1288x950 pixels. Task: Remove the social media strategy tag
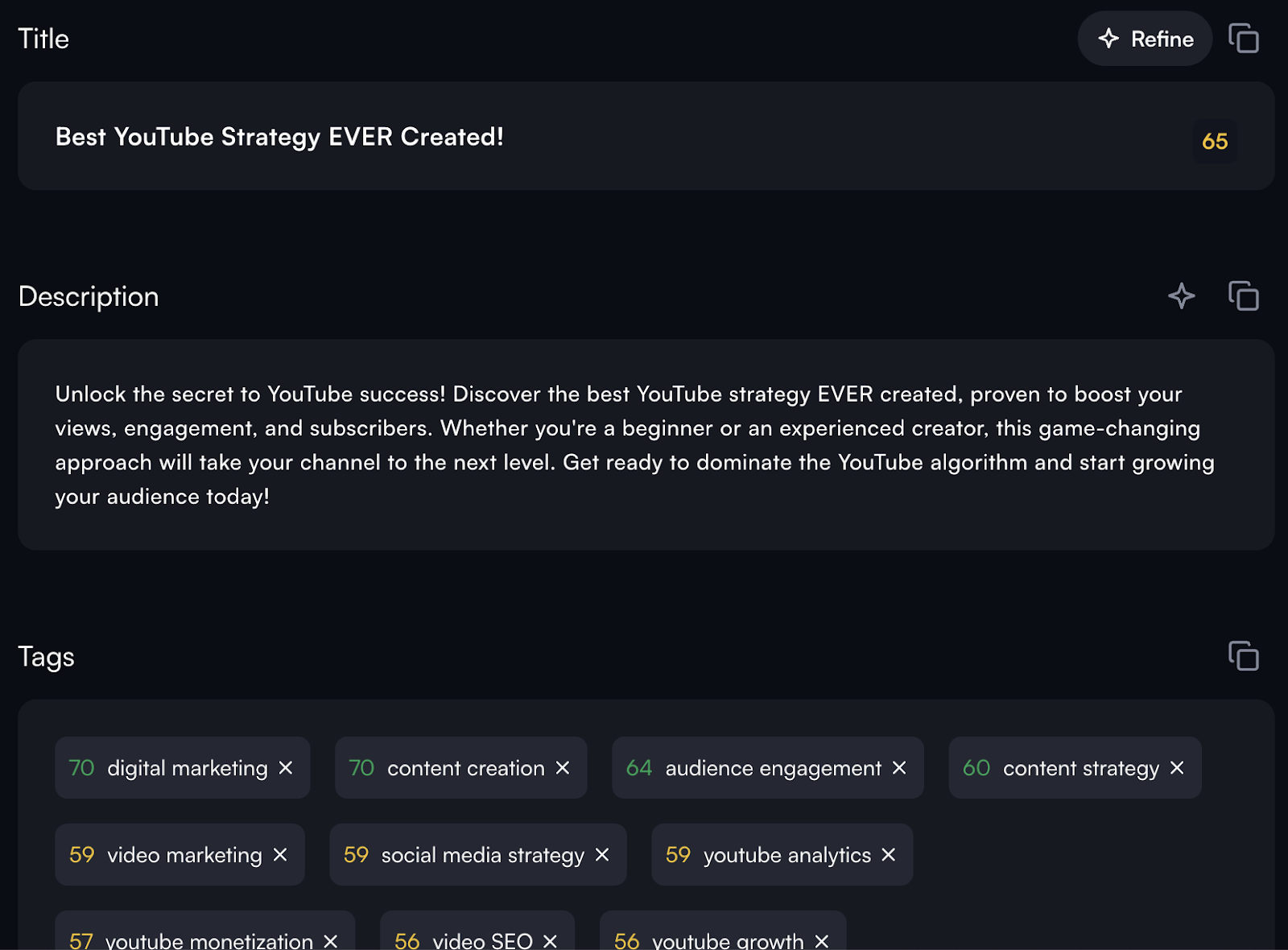point(602,855)
